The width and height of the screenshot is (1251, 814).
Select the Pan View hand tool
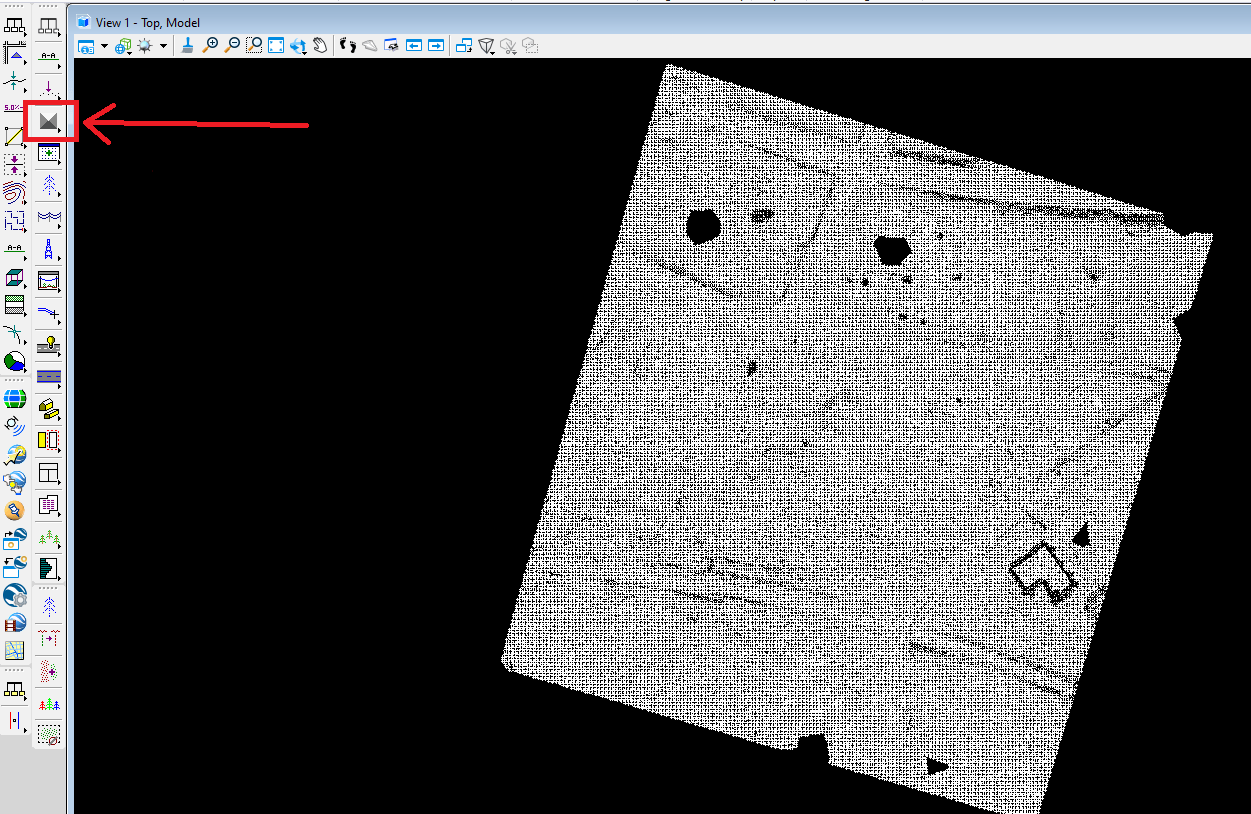pos(320,45)
